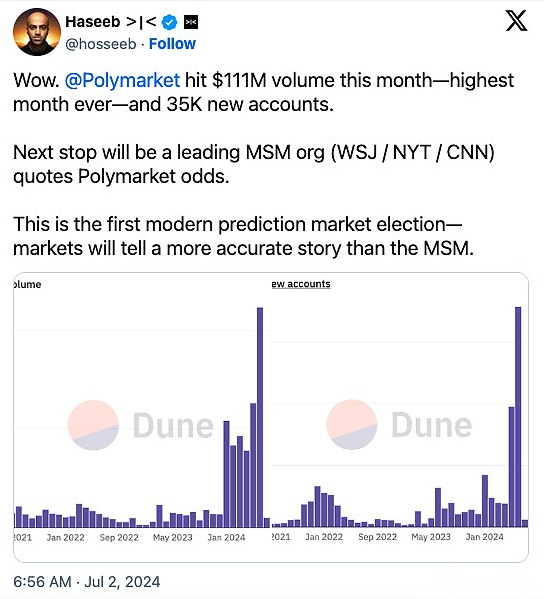This screenshot has height=599, width=544.
Task: Click the Jan 2024 label on volume chart
Action: tap(226, 537)
